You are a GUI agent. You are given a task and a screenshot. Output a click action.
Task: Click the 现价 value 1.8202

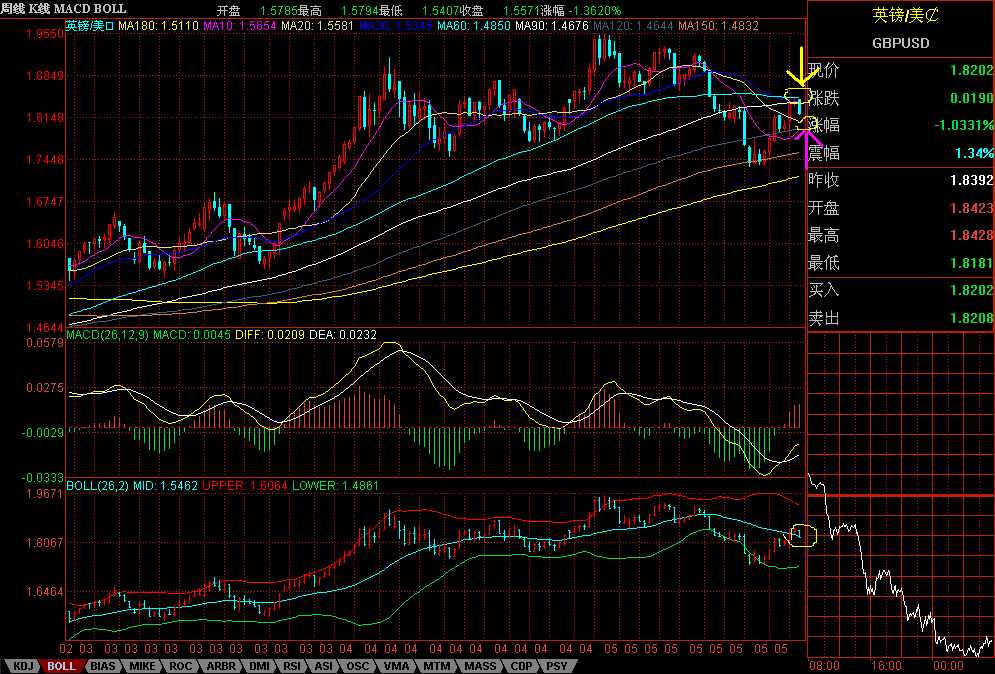click(x=972, y=70)
